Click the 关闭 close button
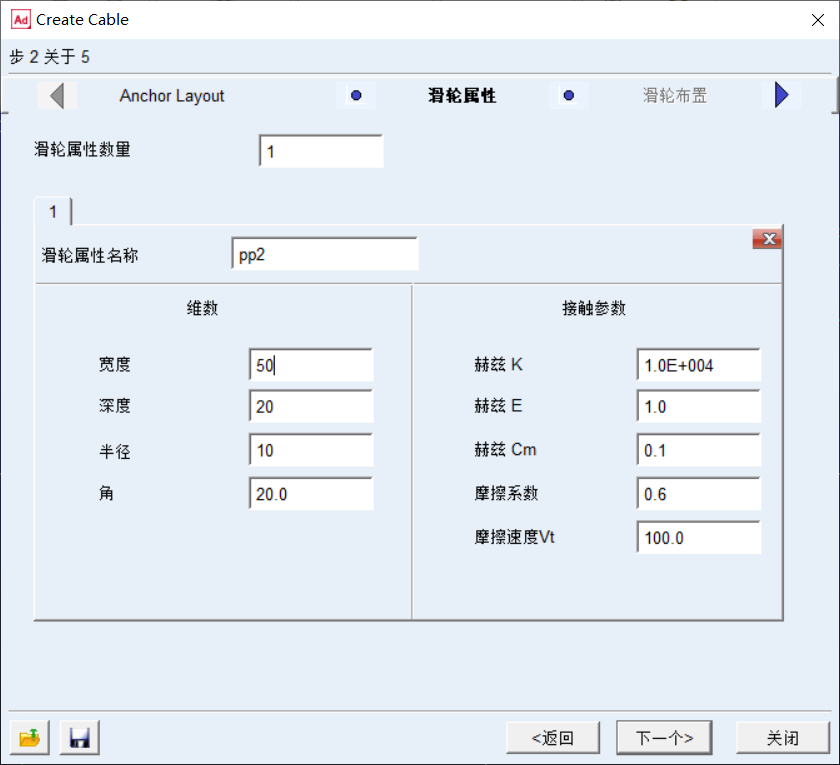 pyautogui.click(x=783, y=738)
